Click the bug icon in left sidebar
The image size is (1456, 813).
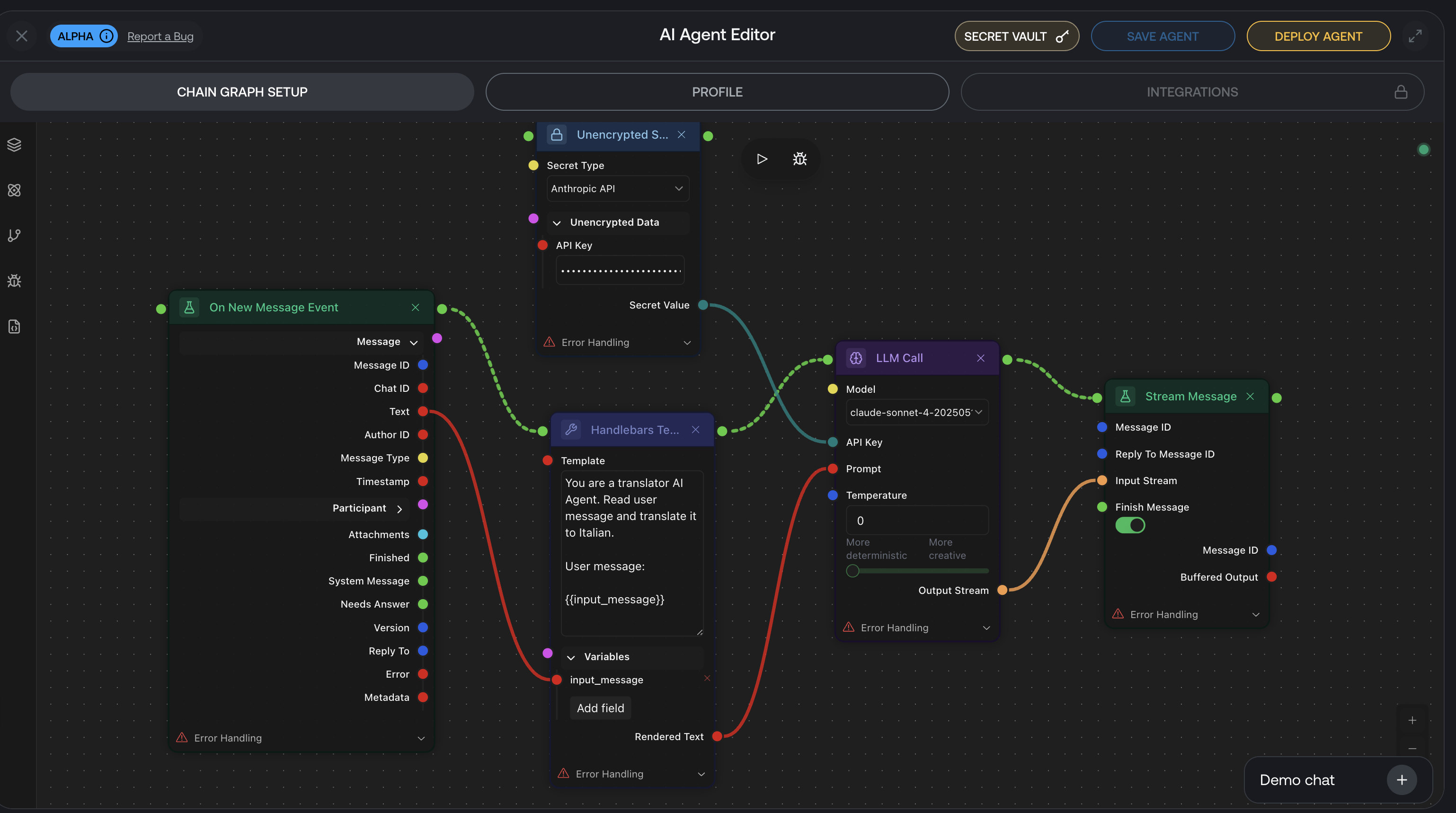point(14,281)
